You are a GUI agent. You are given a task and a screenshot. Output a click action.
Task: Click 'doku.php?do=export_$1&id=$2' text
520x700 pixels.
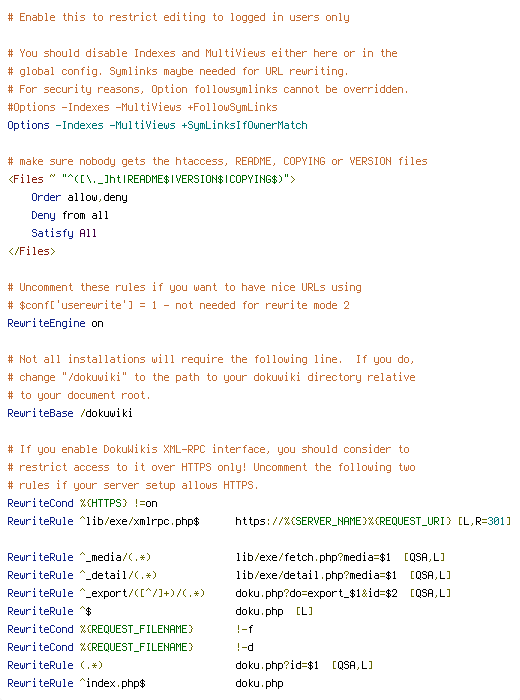(316, 593)
